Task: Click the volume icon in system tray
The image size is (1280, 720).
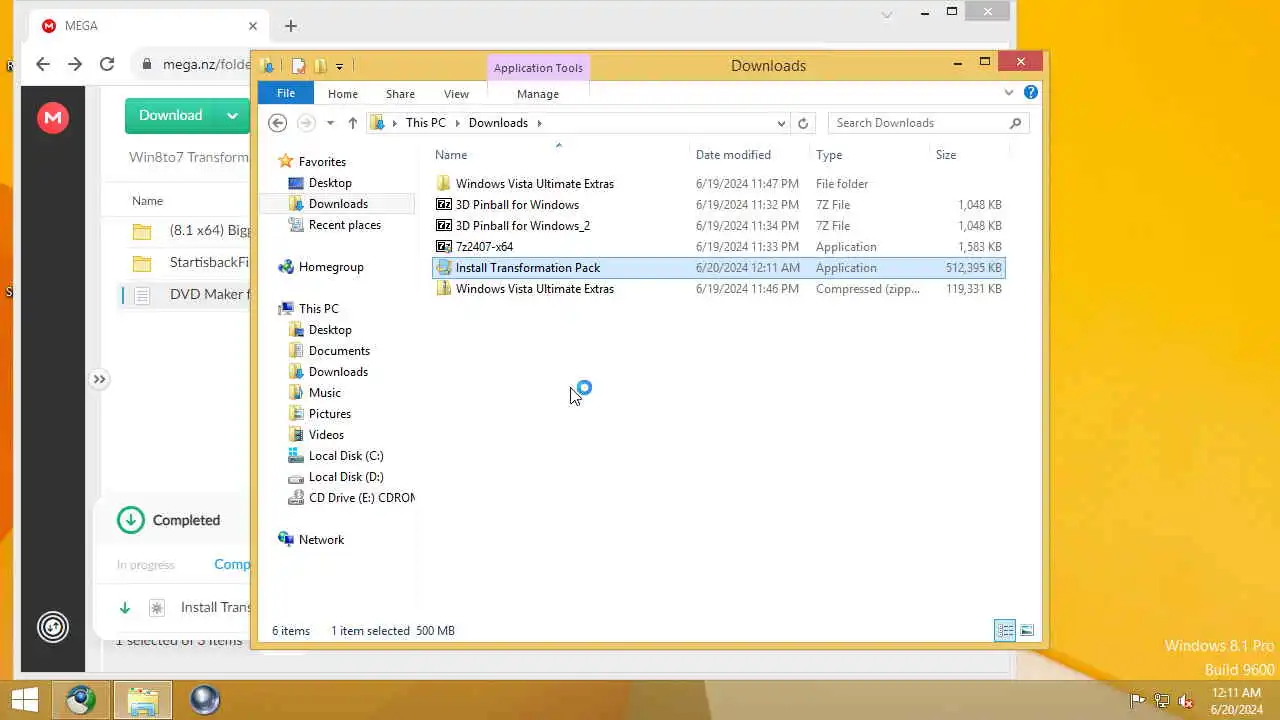Action: click(x=1186, y=701)
